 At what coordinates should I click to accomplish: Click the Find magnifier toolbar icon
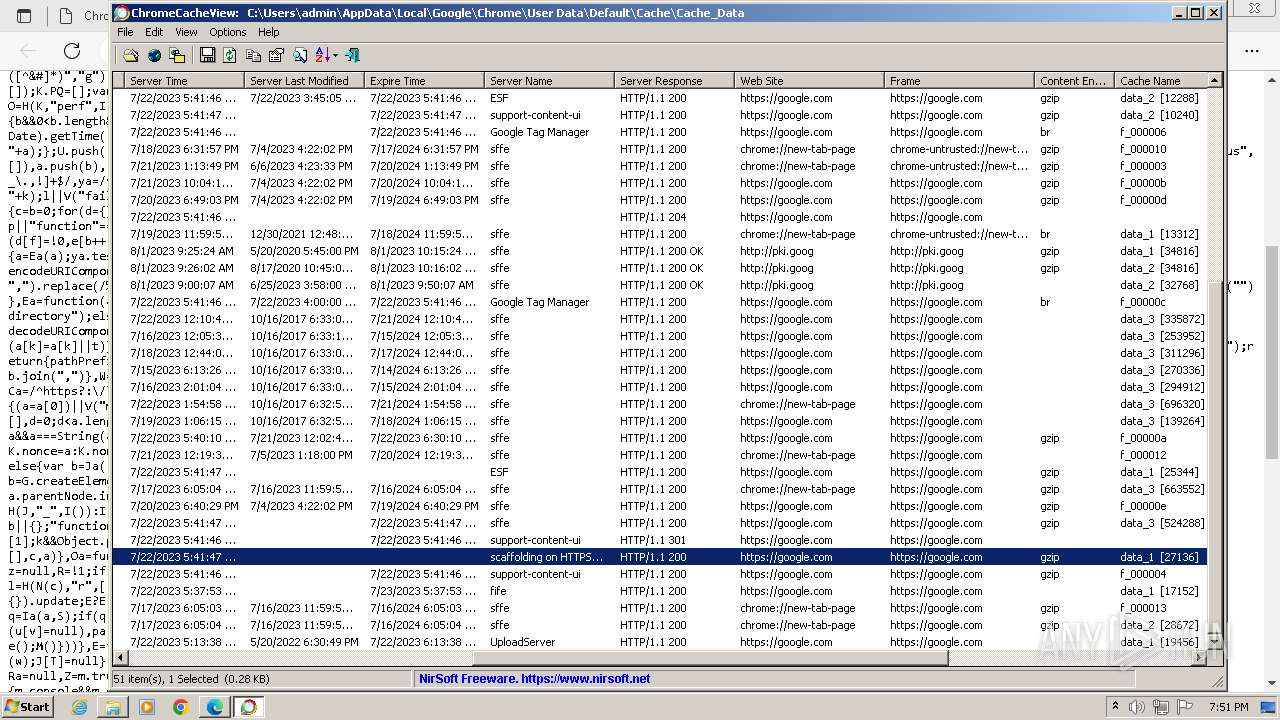pos(299,55)
